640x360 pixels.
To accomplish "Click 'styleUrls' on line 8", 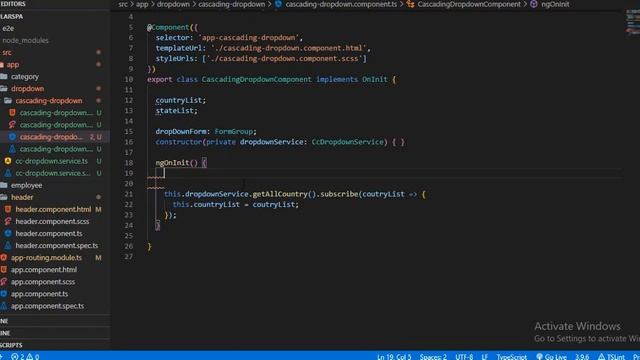I will 174,58.
